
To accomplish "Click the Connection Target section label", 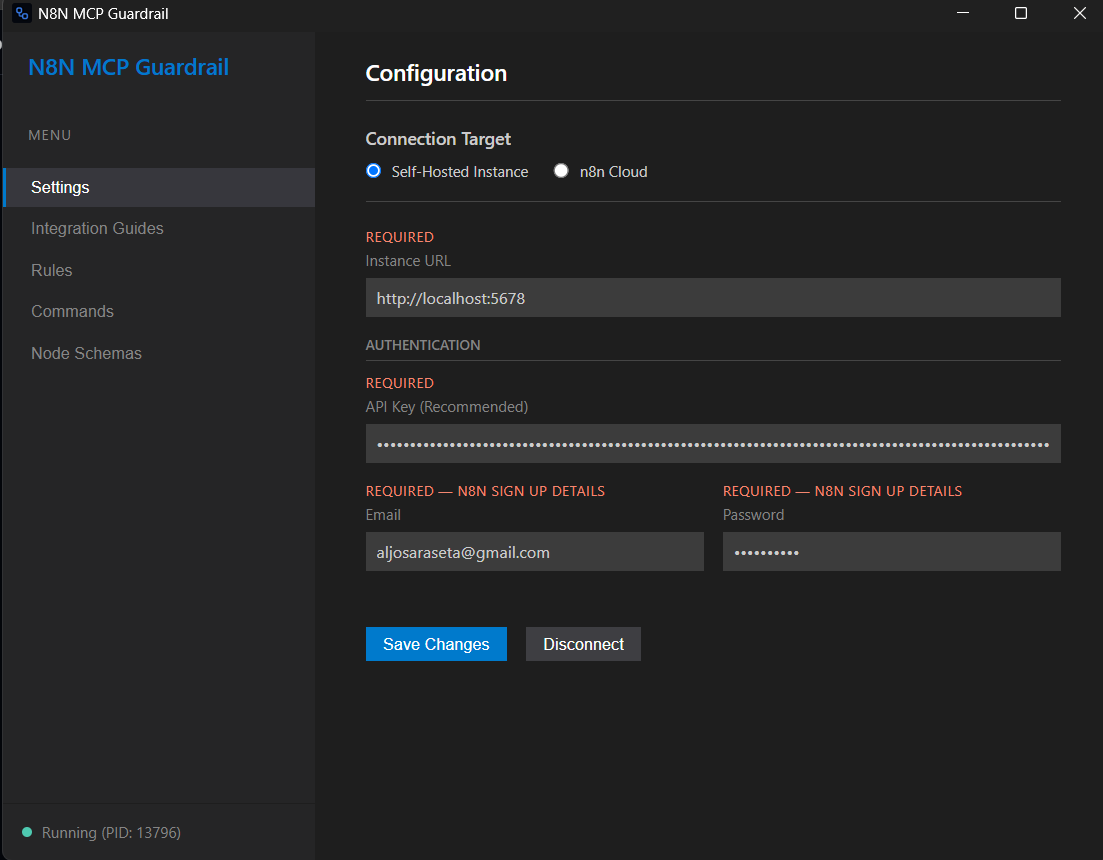I will (x=438, y=139).
